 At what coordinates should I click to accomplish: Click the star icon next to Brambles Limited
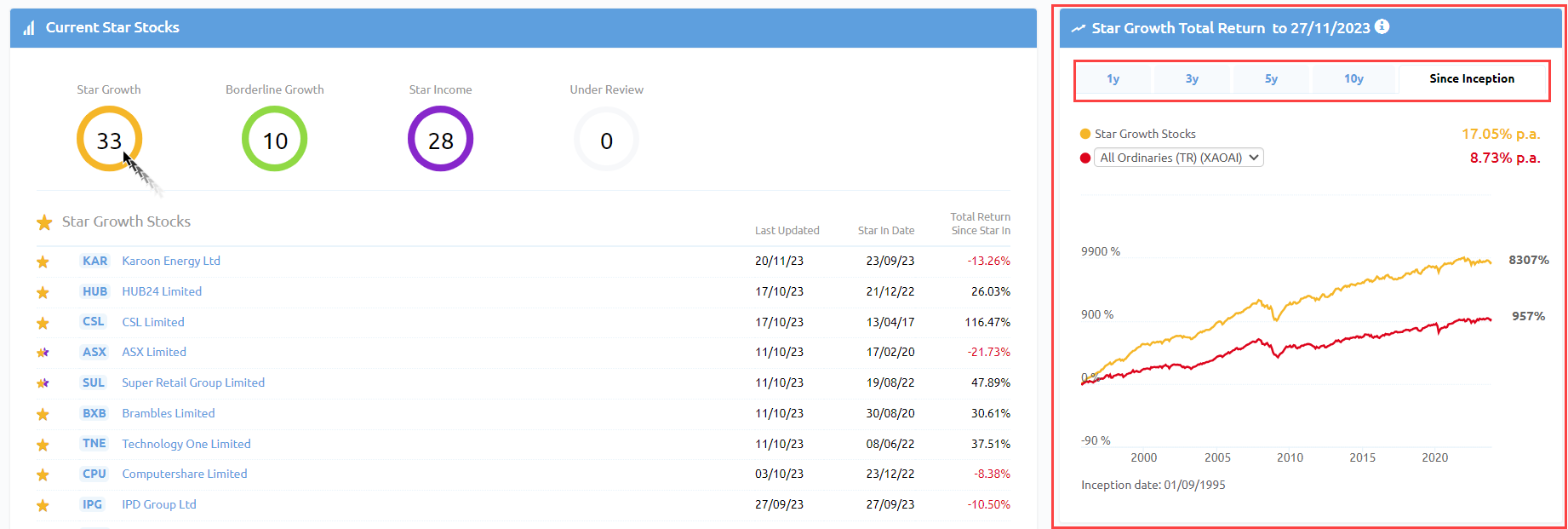point(43,414)
